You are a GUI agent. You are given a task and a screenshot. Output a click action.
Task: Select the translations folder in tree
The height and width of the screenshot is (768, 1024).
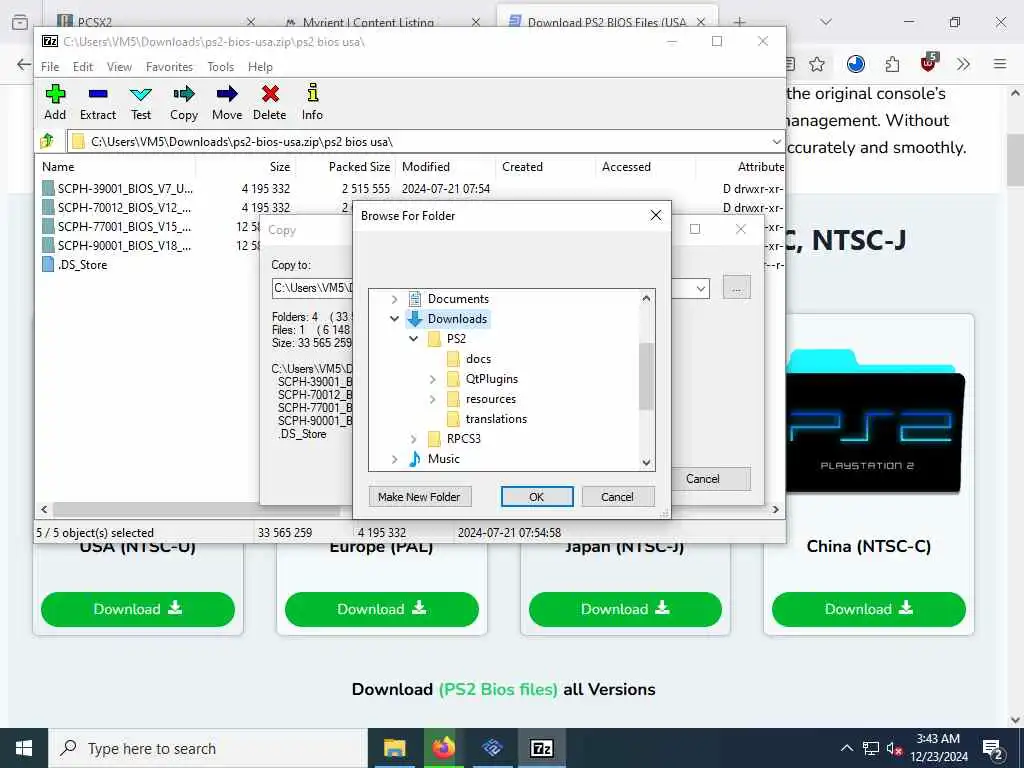tap(496, 419)
